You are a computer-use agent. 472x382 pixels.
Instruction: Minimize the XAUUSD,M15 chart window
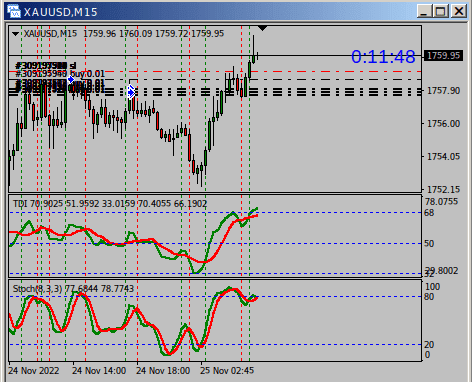[x=424, y=11]
